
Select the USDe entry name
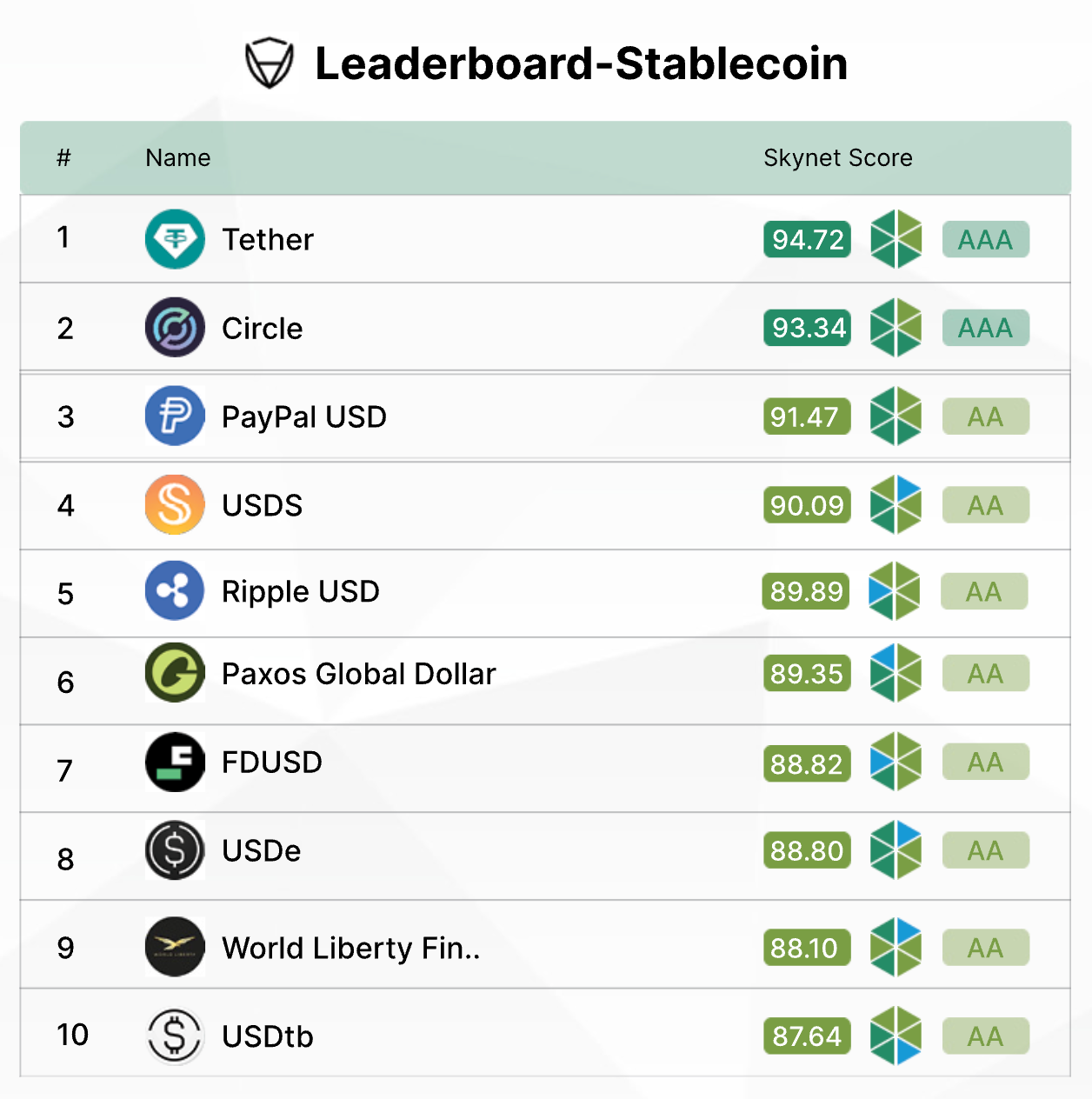point(261,851)
